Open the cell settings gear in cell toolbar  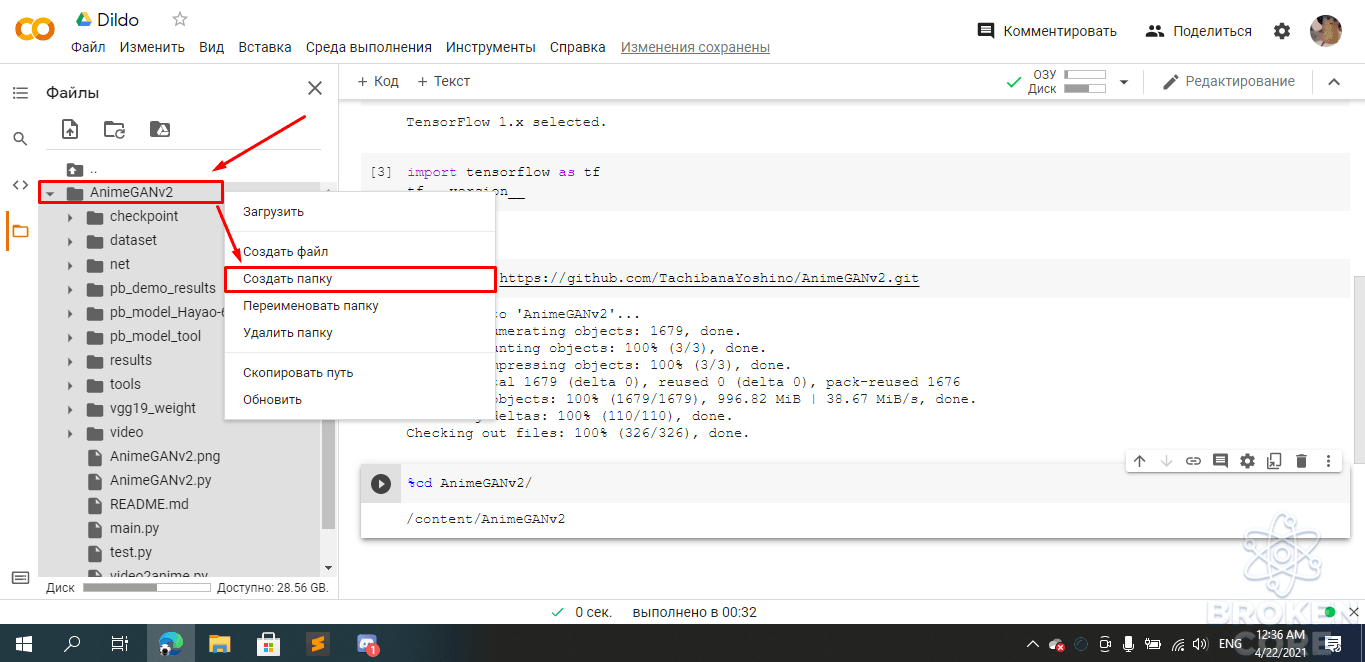coord(1247,461)
